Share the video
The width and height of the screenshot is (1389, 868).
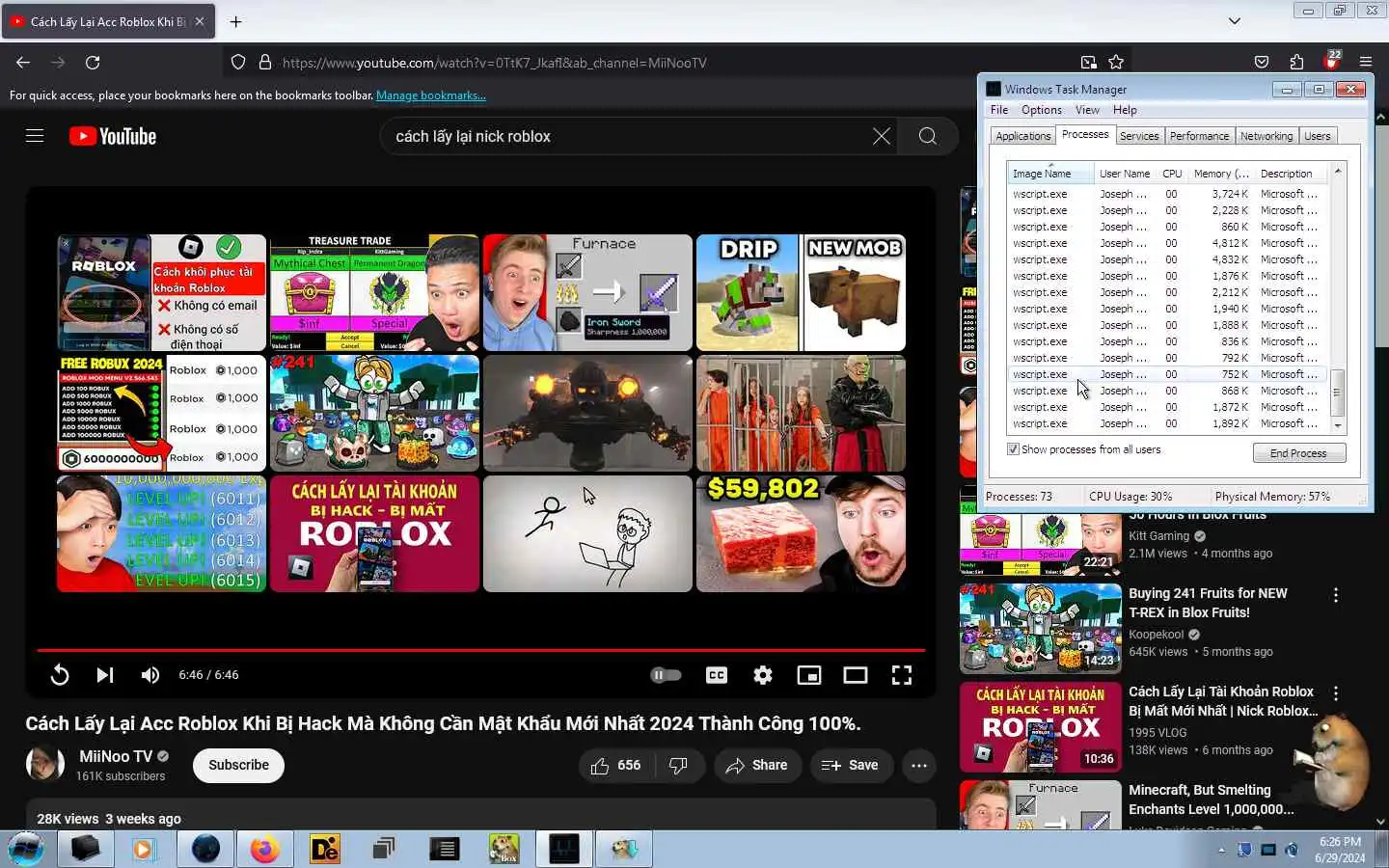pos(757,766)
